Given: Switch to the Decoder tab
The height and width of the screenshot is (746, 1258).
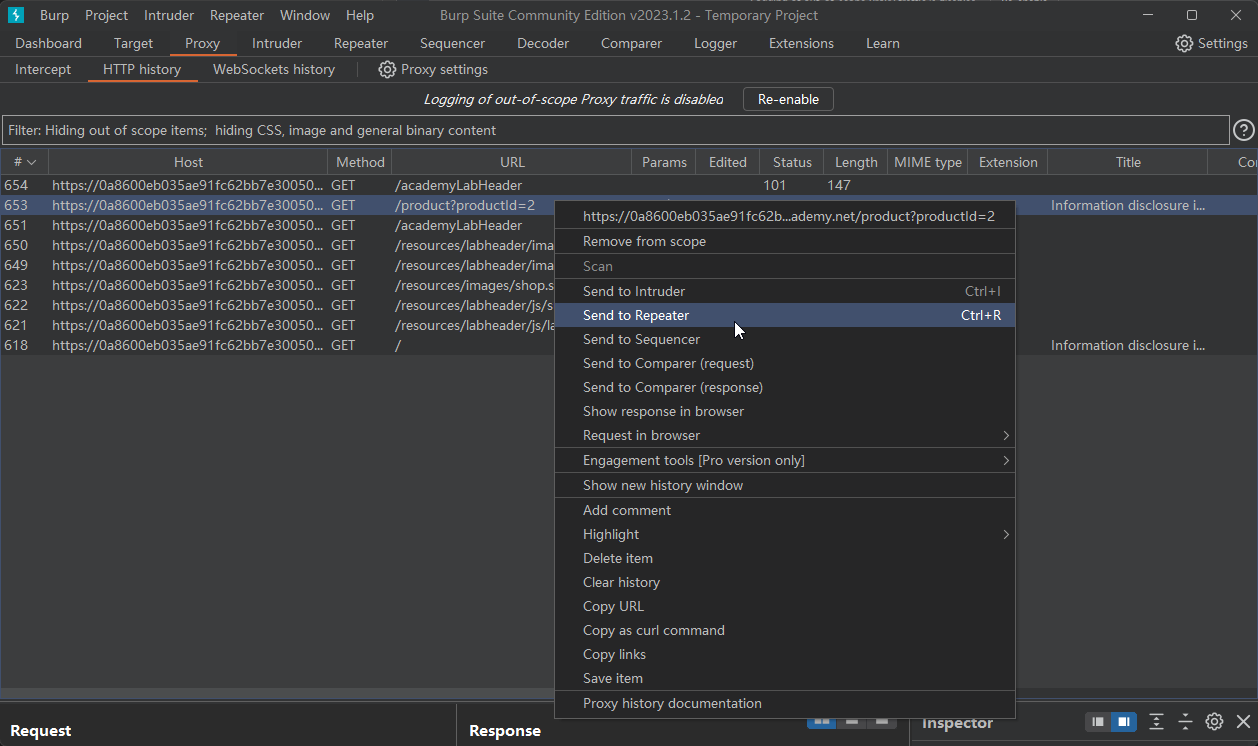Looking at the screenshot, I should click(543, 43).
